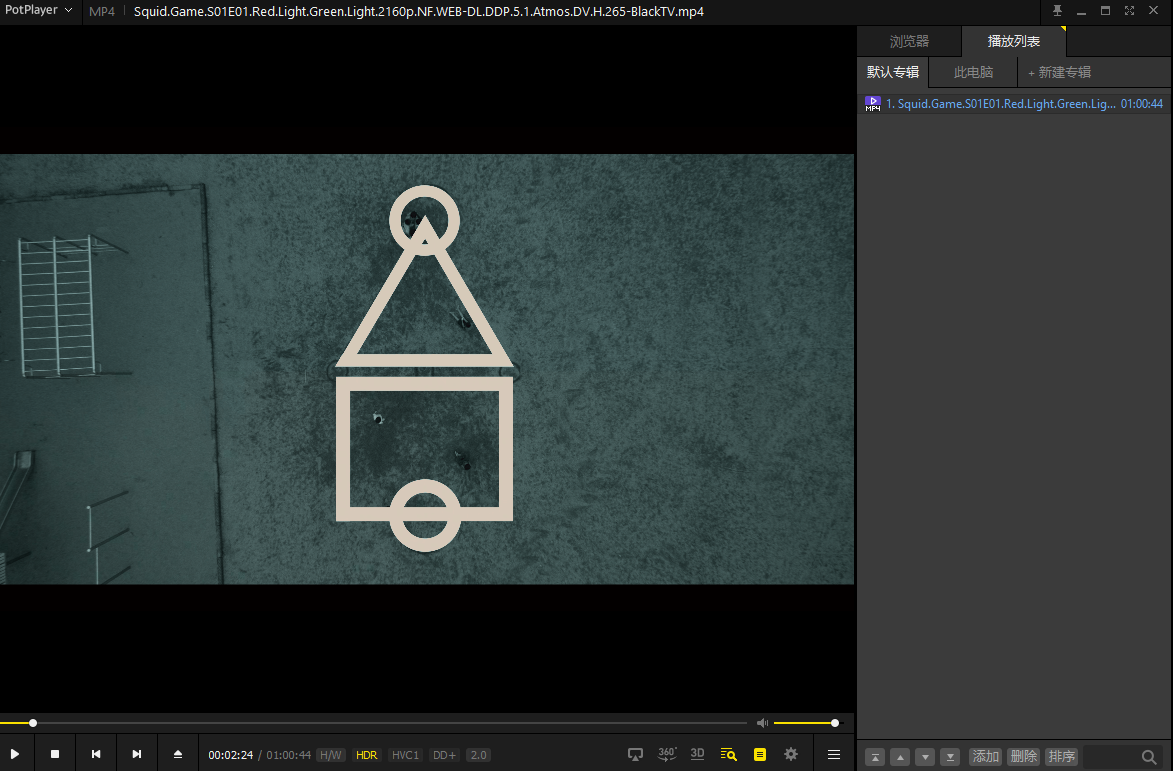Screen dimensions: 1173x771
Task: Click the playlist search magnifier icon
Action: point(1149,757)
